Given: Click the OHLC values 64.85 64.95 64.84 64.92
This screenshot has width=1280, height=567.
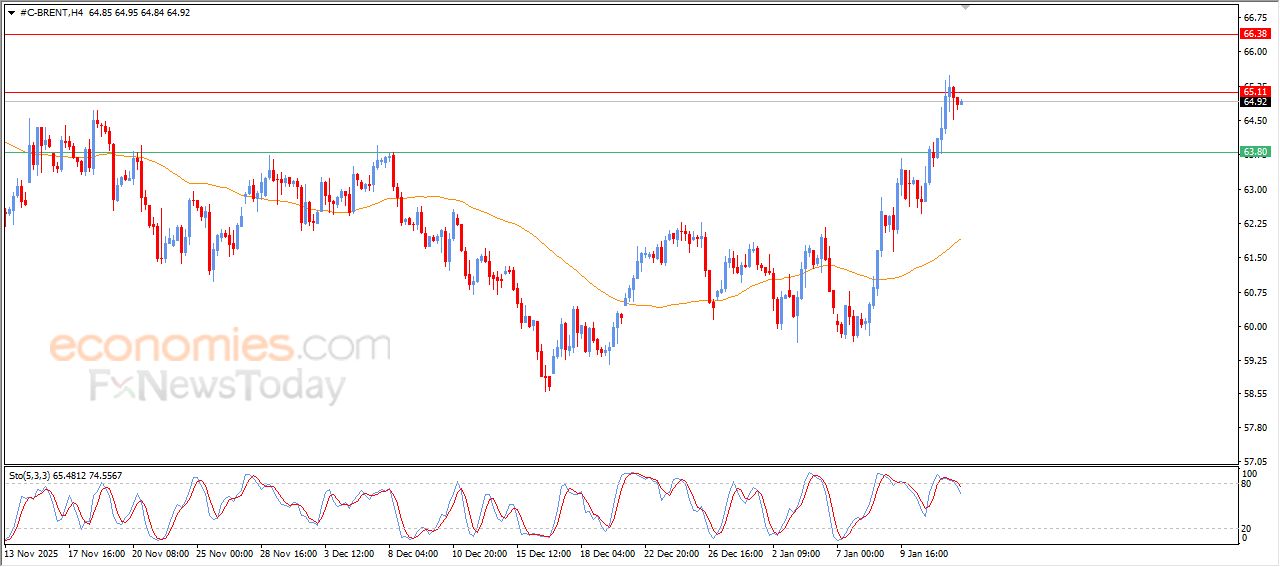Looking at the screenshot, I should [139, 13].
